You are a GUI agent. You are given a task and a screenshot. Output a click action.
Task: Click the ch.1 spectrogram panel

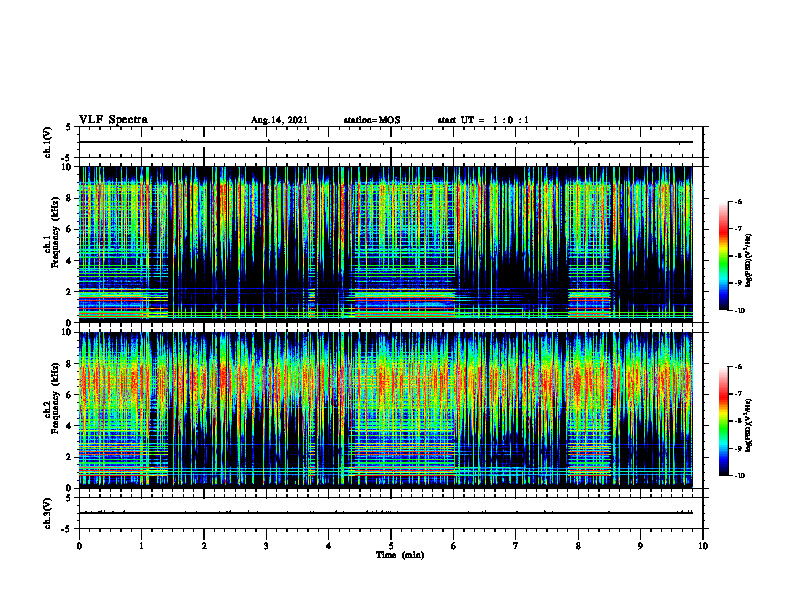386,244
